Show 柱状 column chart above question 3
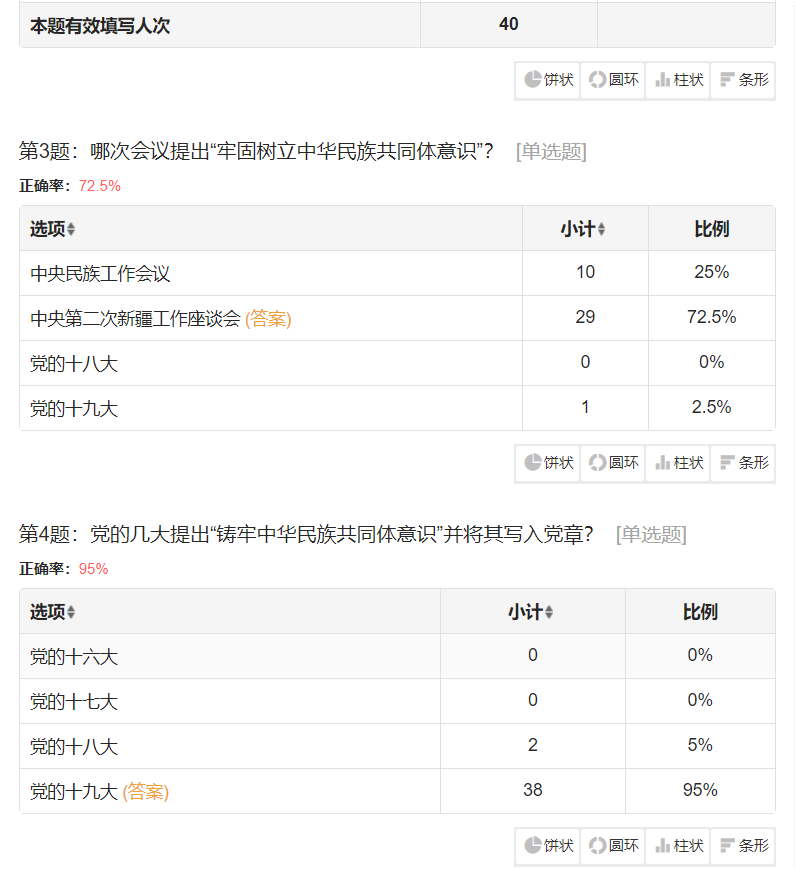The width and height of the screenshot is (795, 870). click(x=678, y=80)
